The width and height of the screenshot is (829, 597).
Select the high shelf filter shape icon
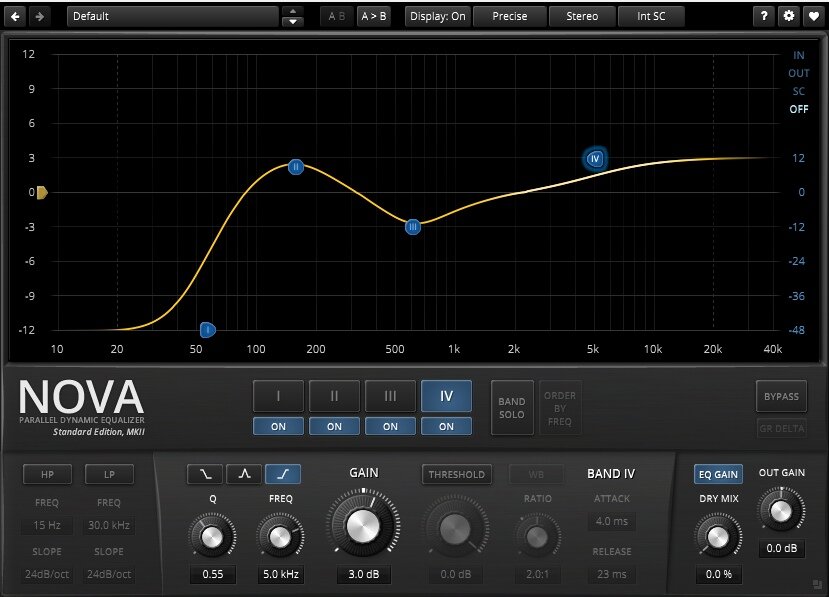[x=283, y=474]
